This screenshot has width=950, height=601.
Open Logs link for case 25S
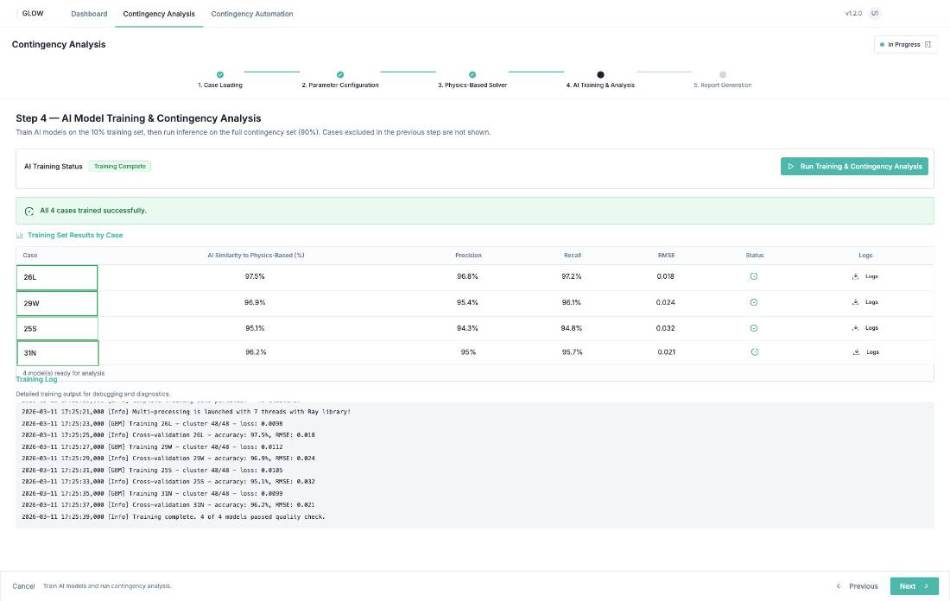click(x=871, y=328)
